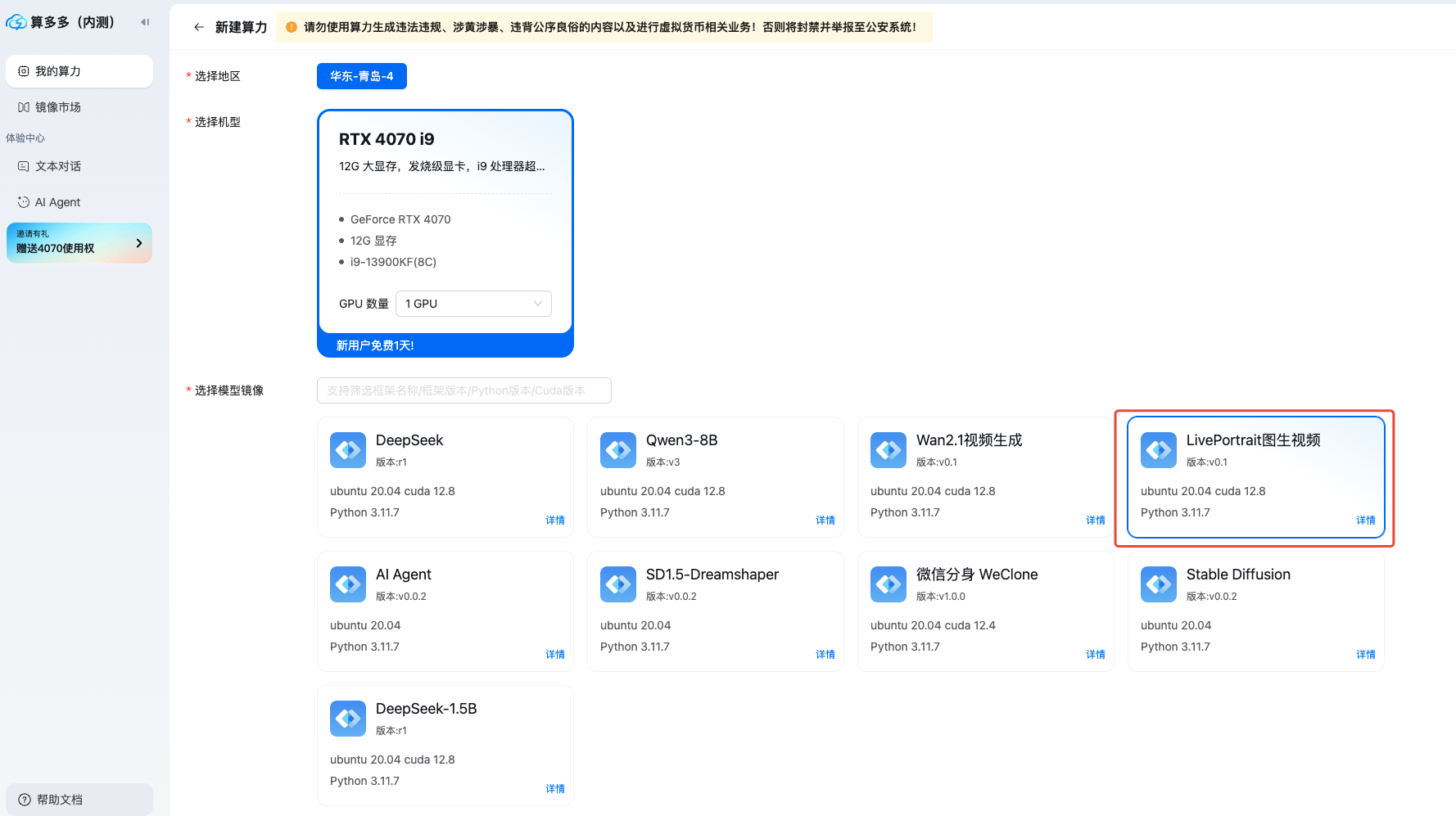Open 详情 link on DeepSeek-1.5B card

pos(554,789)
